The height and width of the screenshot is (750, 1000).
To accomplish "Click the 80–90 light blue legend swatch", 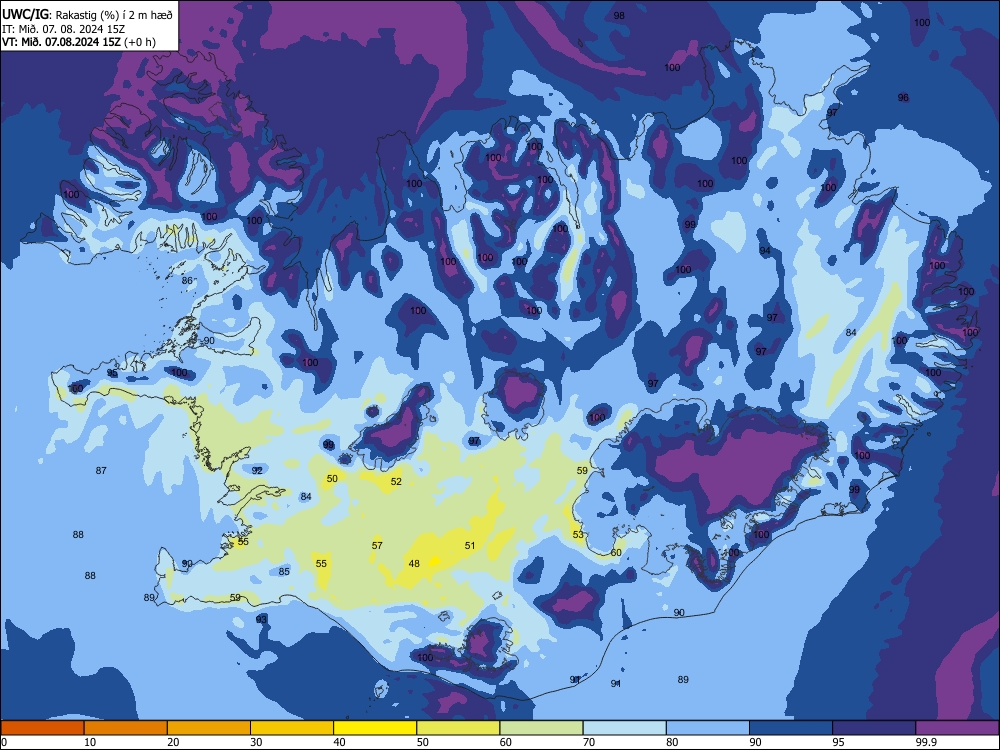I will click(708, 728).
